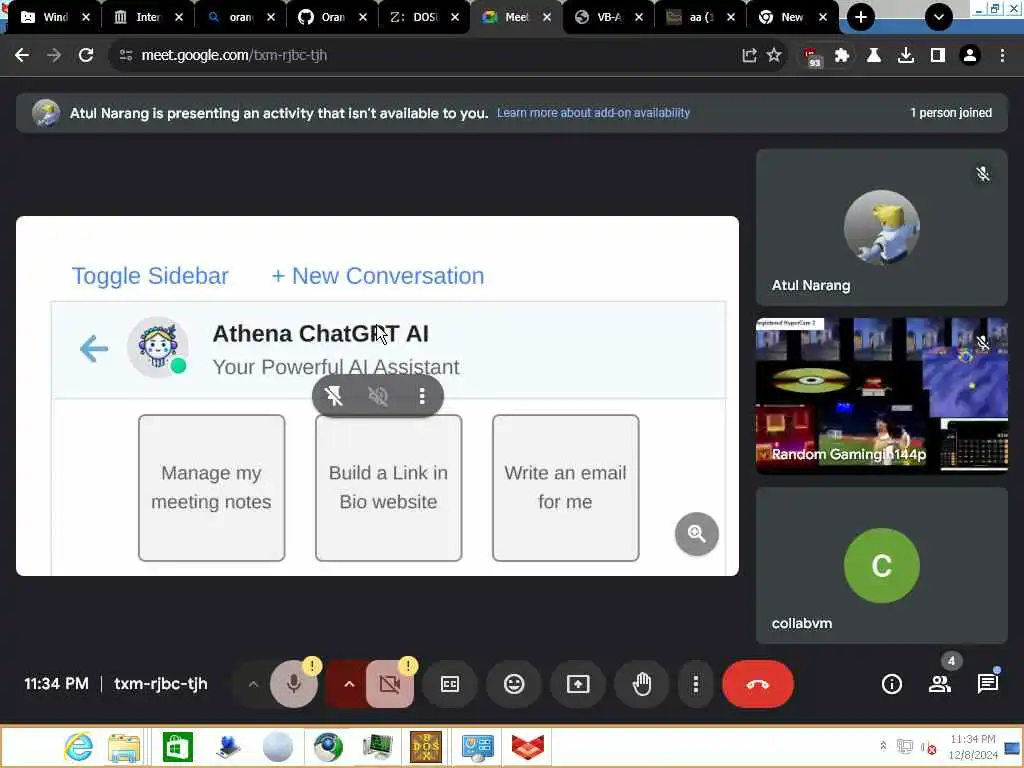
Task: Click the Athena ChatGPT AI avatar
Action: (158, 347)
